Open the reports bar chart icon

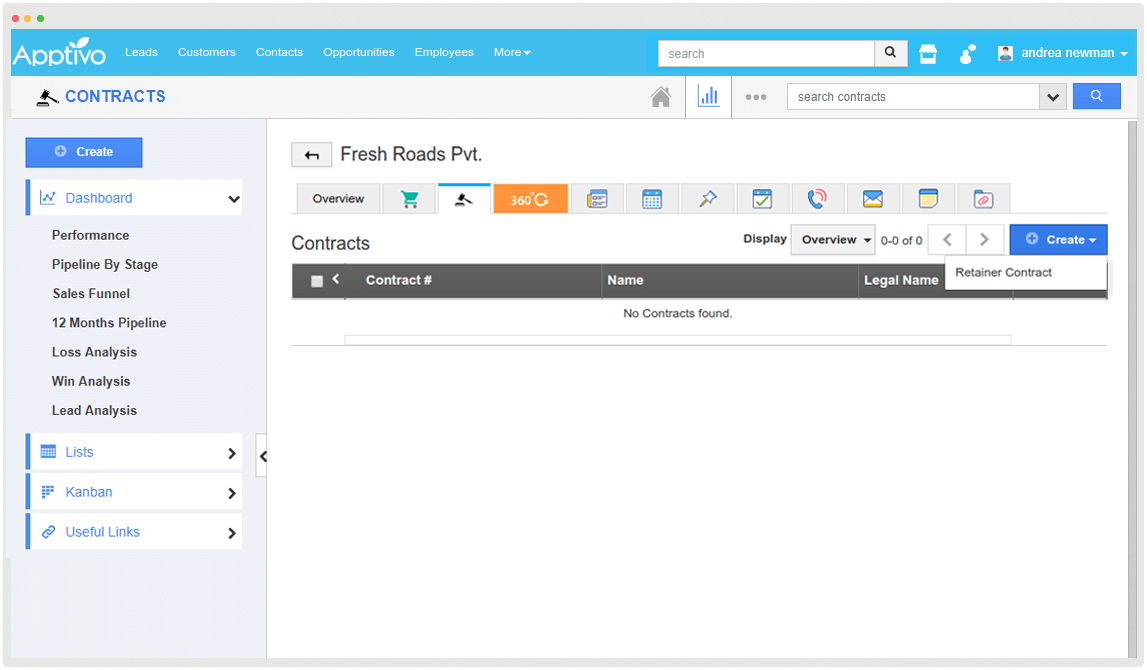pos(708,97)
